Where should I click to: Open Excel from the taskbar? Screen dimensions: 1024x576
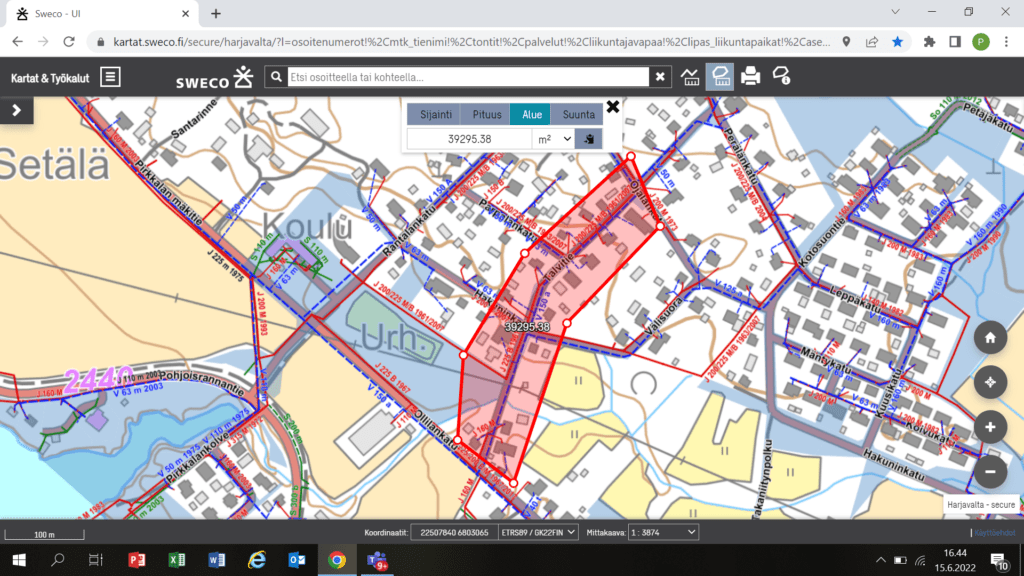(x=176, y=560)
